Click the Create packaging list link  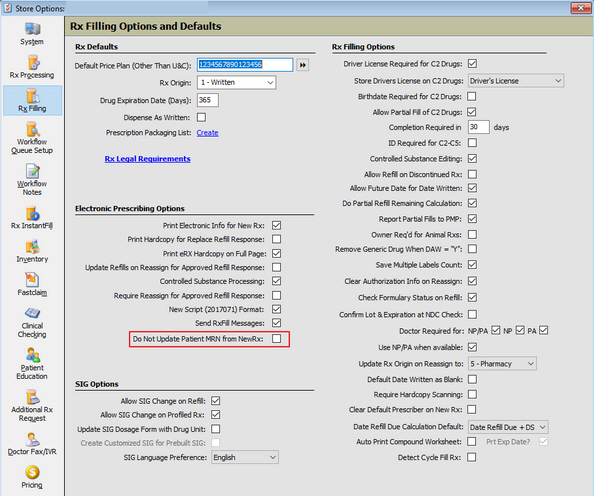(208, 133)
